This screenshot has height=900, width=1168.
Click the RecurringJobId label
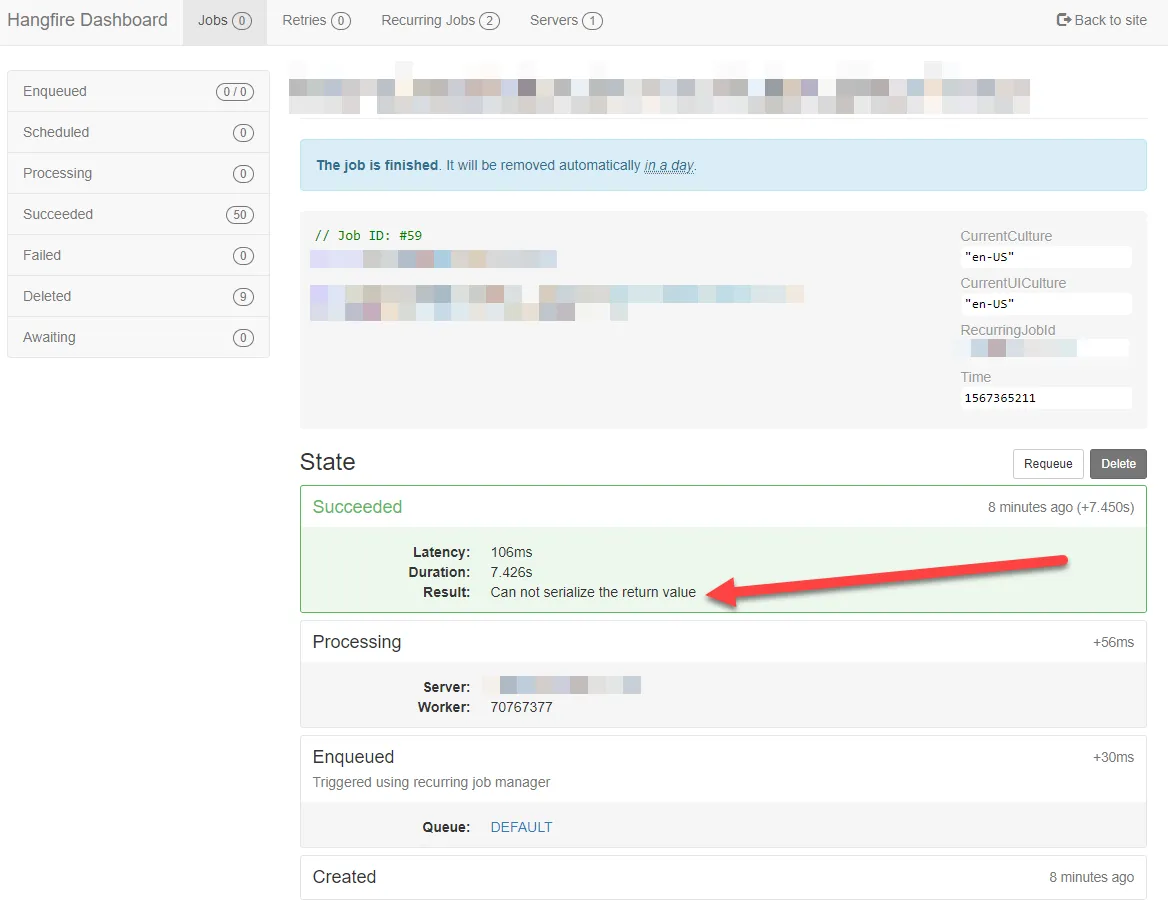pyautogui.click(x=1007, y=330)
